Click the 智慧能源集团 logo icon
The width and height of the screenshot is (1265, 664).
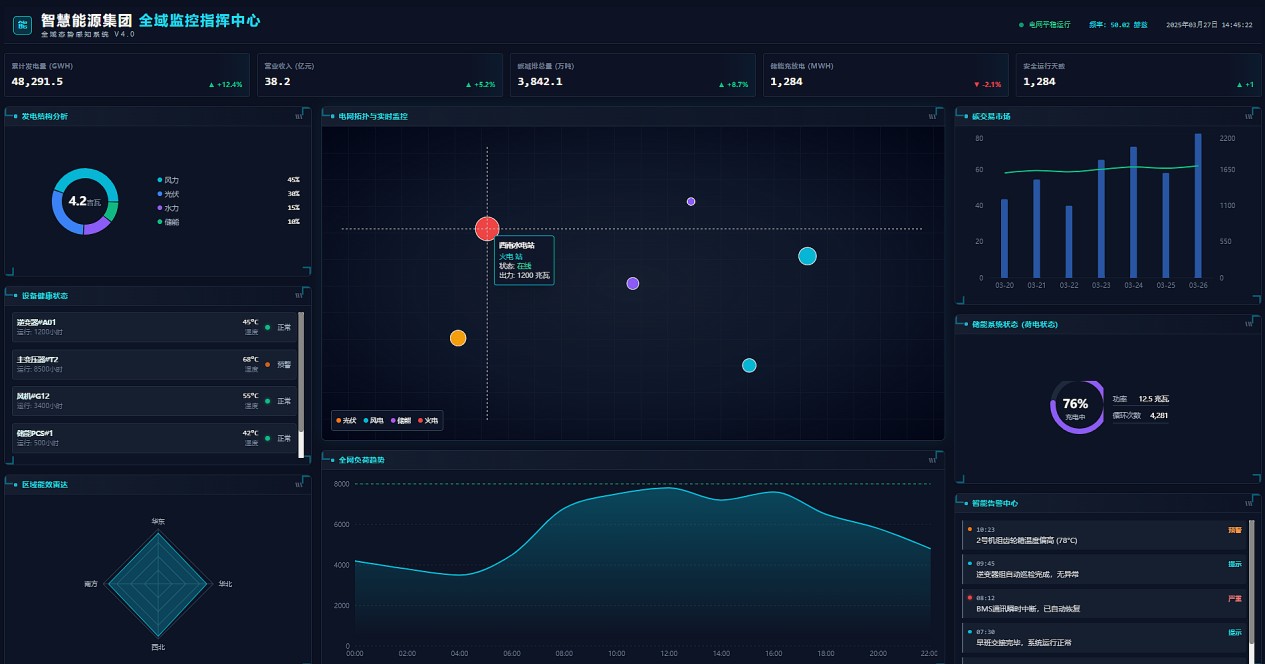(x=21, y=24)
